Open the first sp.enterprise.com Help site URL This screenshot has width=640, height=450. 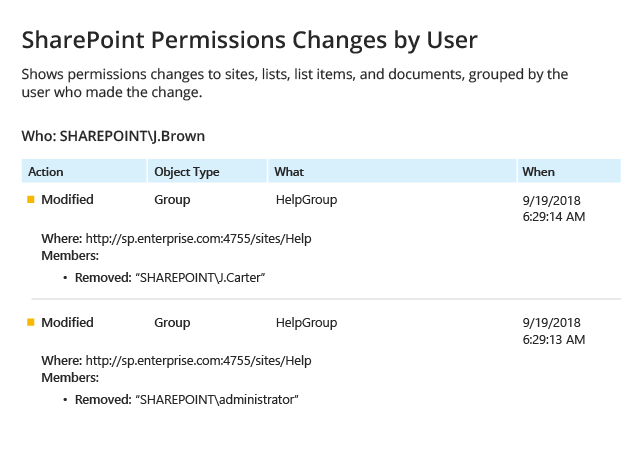point(198,238)
